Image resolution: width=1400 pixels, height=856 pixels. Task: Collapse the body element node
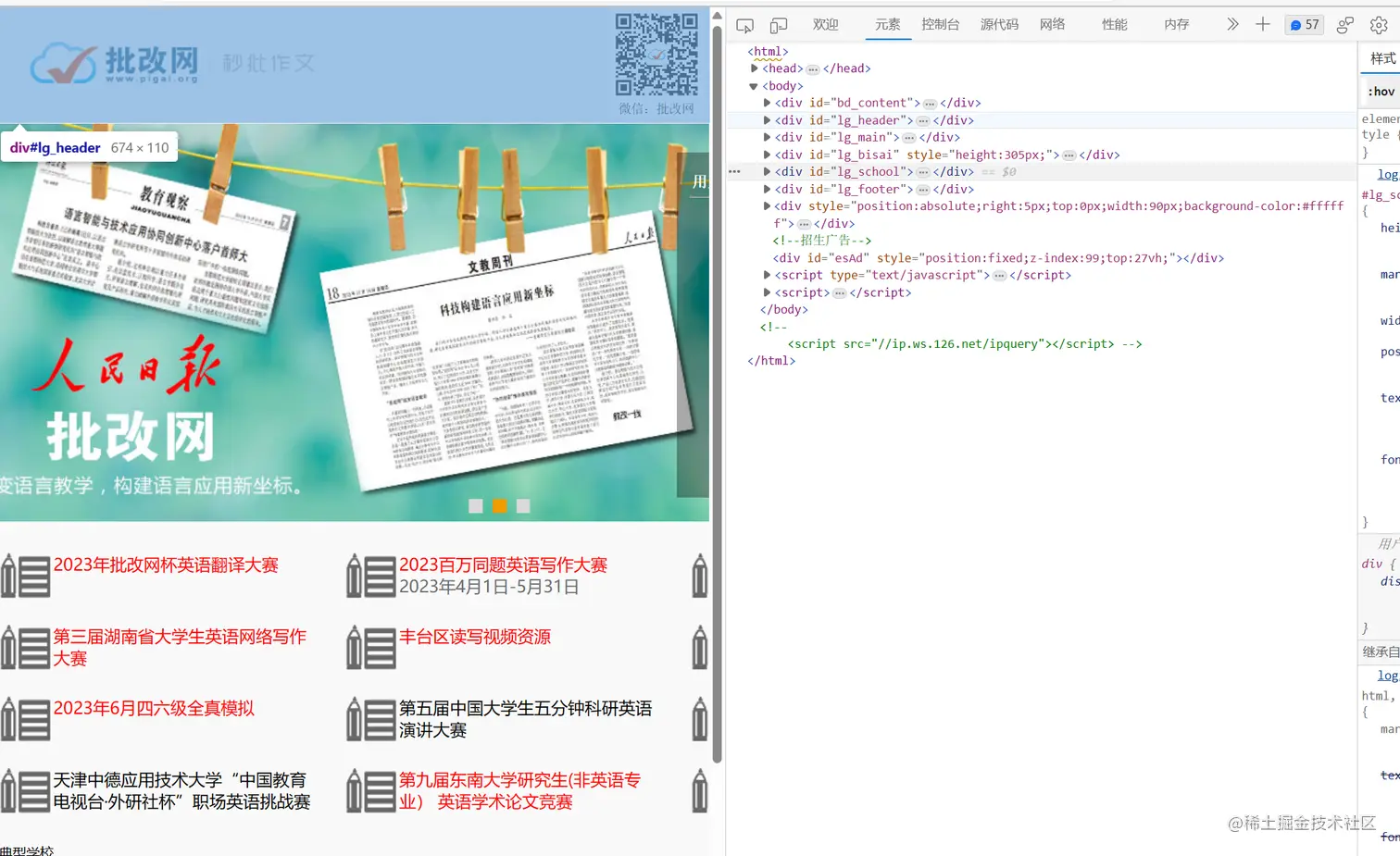click(754, 86)
